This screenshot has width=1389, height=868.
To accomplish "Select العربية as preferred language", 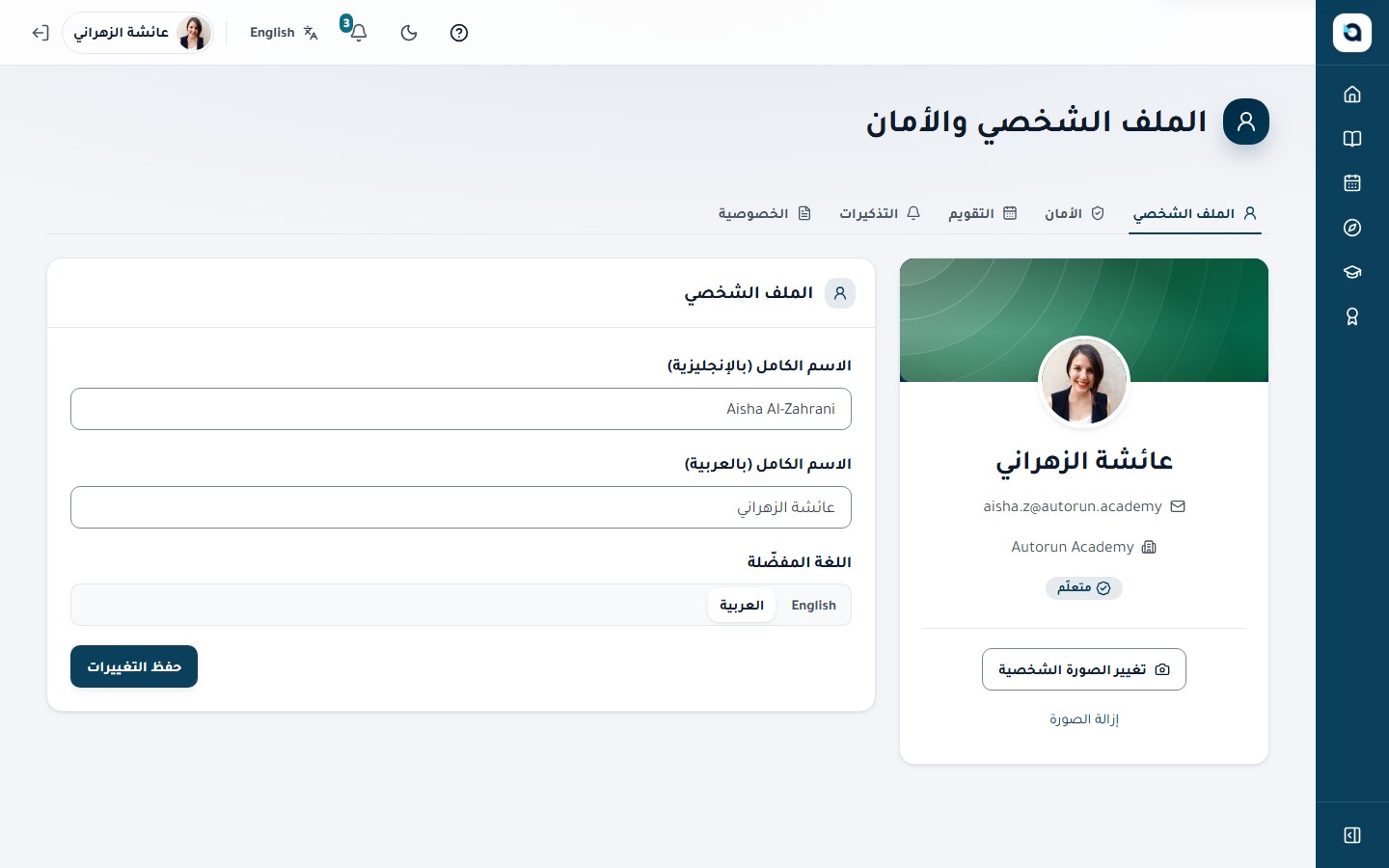I will tap(742, 605).
